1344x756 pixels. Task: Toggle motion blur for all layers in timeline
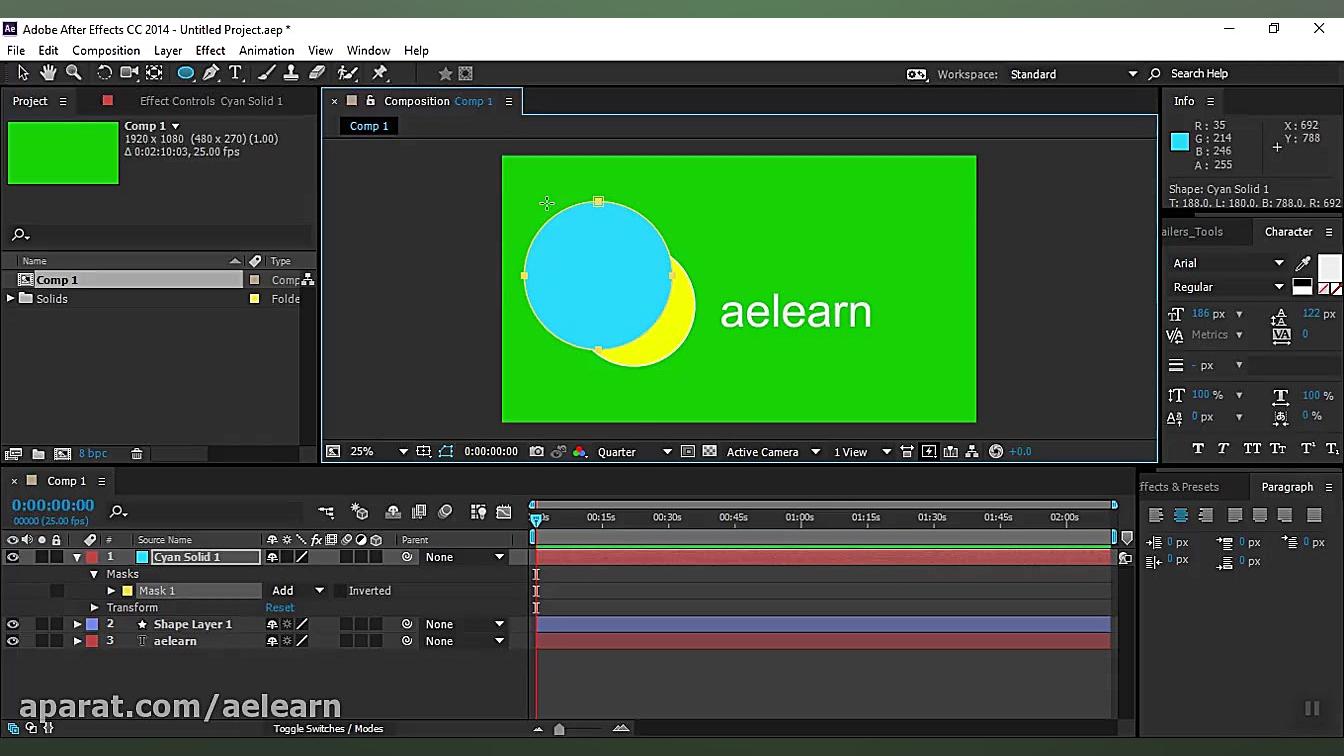[445, 512]
